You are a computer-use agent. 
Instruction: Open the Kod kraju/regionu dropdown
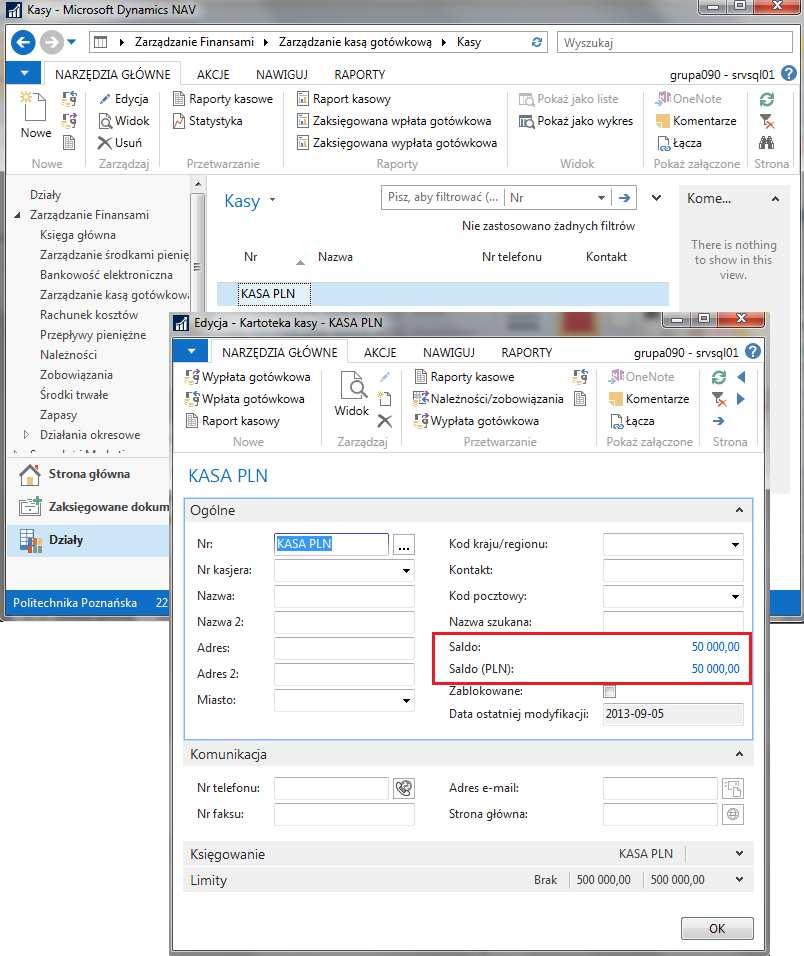point(735,544)
